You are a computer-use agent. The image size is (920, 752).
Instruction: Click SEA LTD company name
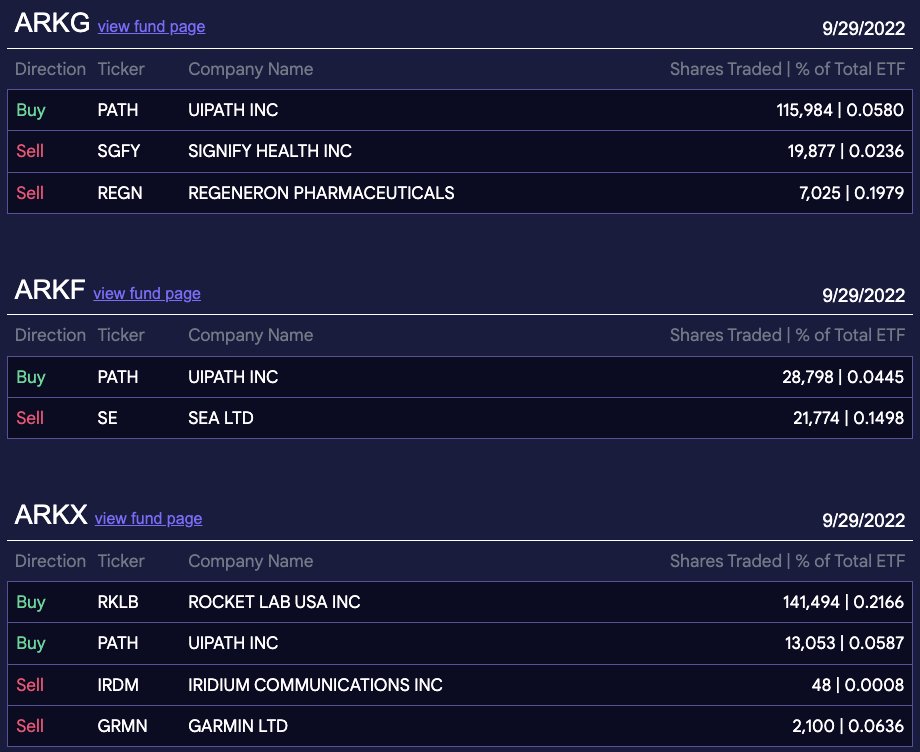point(221,418)
